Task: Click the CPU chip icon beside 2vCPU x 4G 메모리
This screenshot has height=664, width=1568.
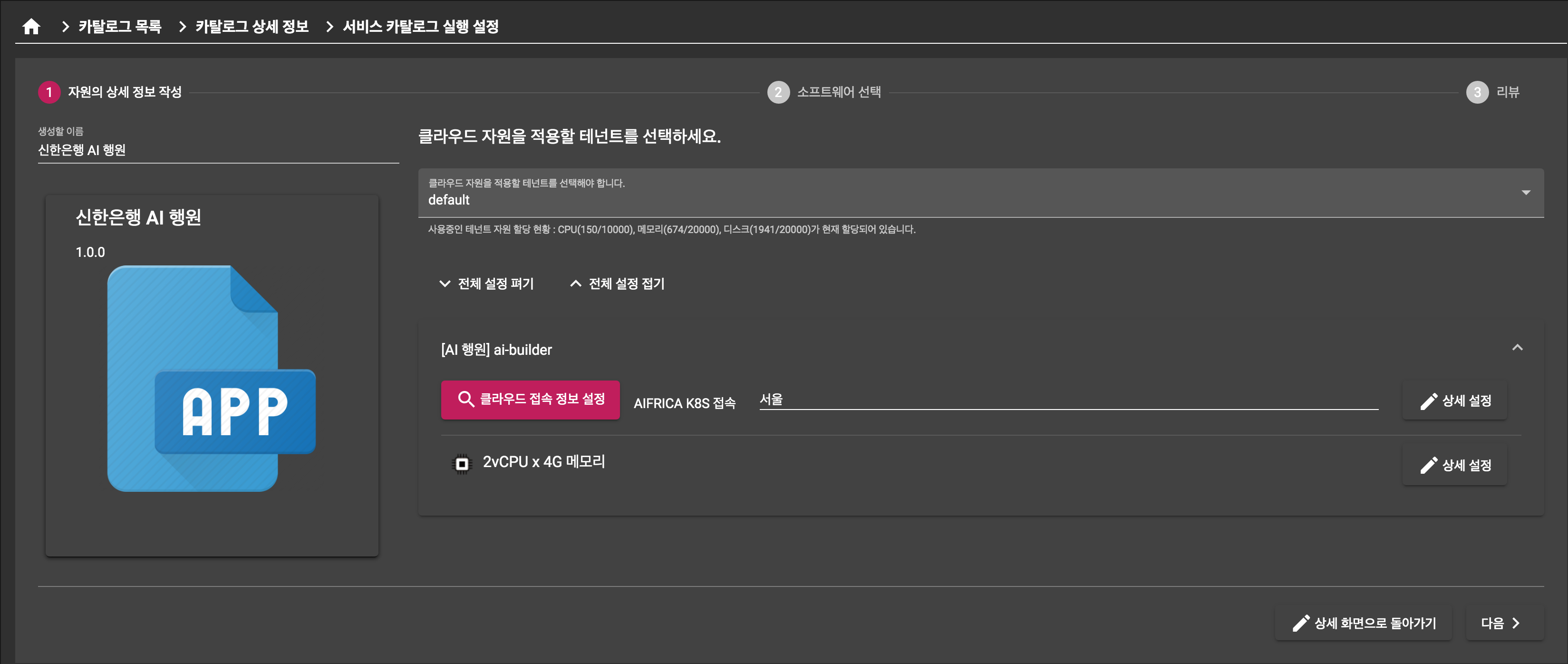Action: (x=463, y=464)
